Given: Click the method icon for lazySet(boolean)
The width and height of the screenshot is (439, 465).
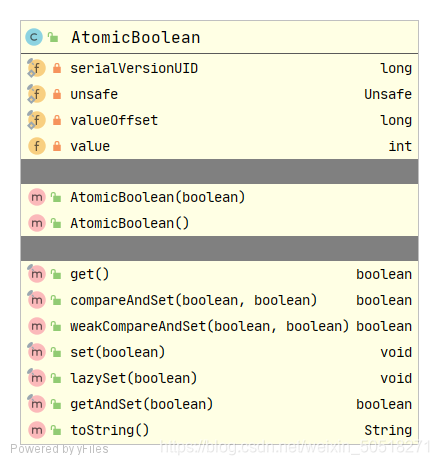Looking at the screenshot, I should [36, 378].
